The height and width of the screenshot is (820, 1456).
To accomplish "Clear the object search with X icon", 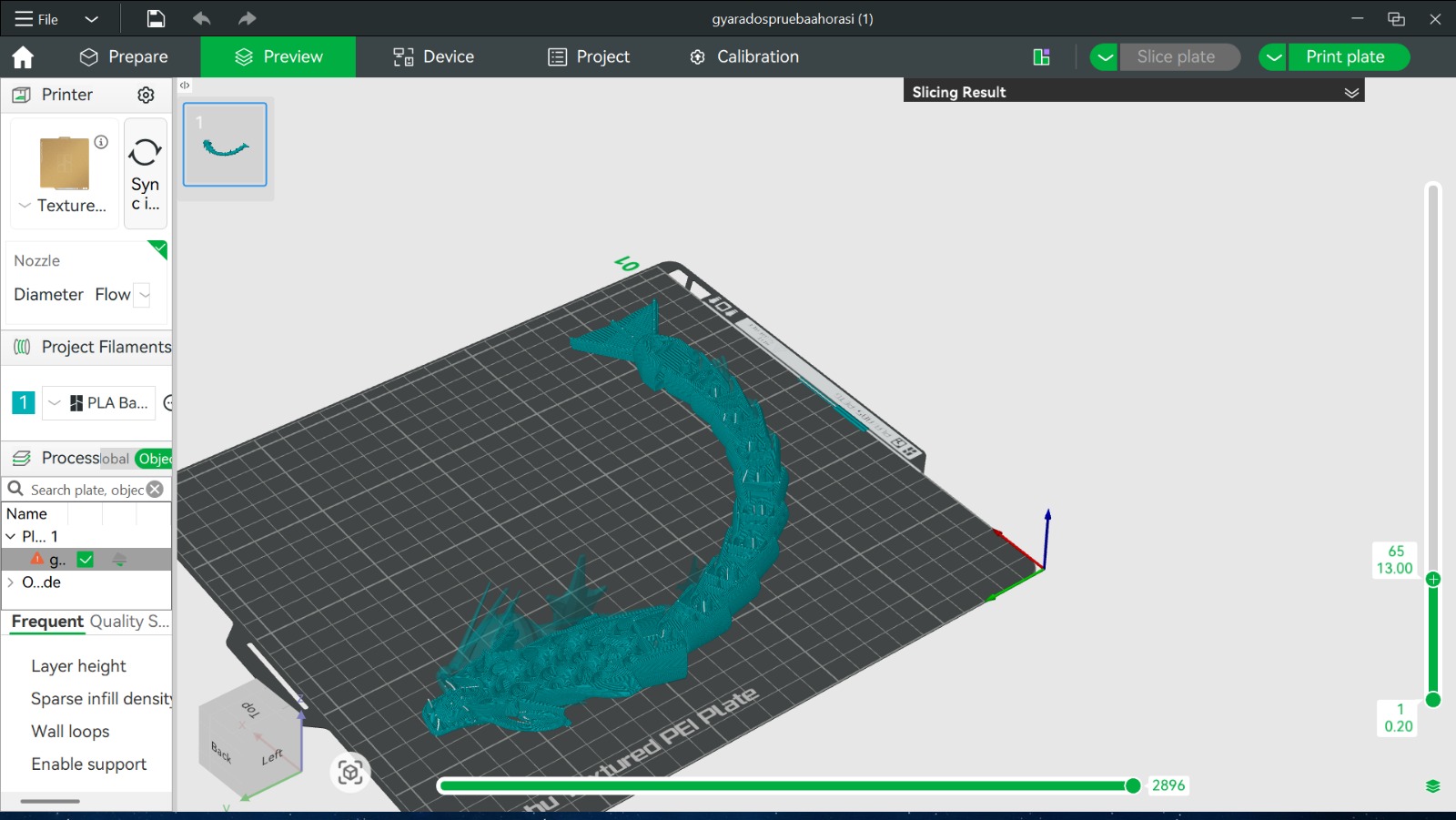I will (x=156, y=490).
